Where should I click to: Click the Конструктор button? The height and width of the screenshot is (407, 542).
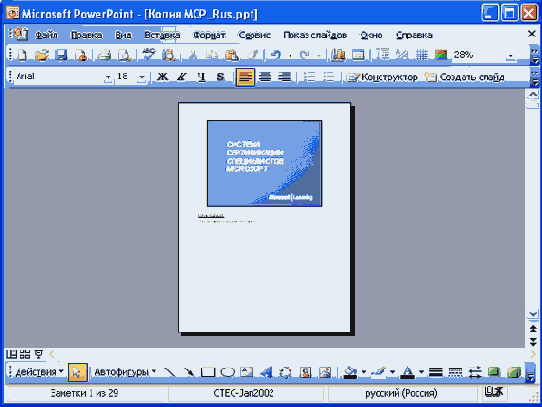[382, 77]
